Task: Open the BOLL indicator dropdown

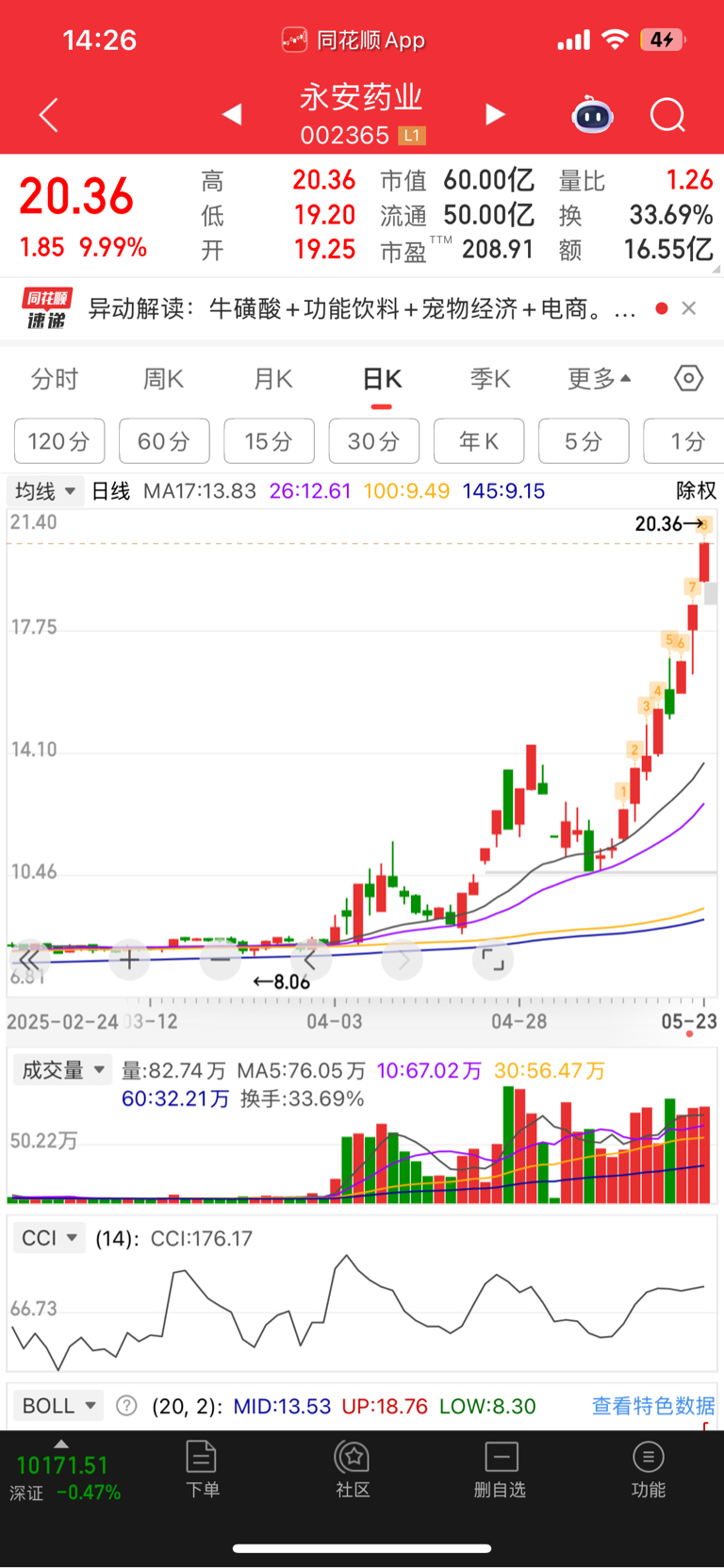Action: click(58, 1406)
